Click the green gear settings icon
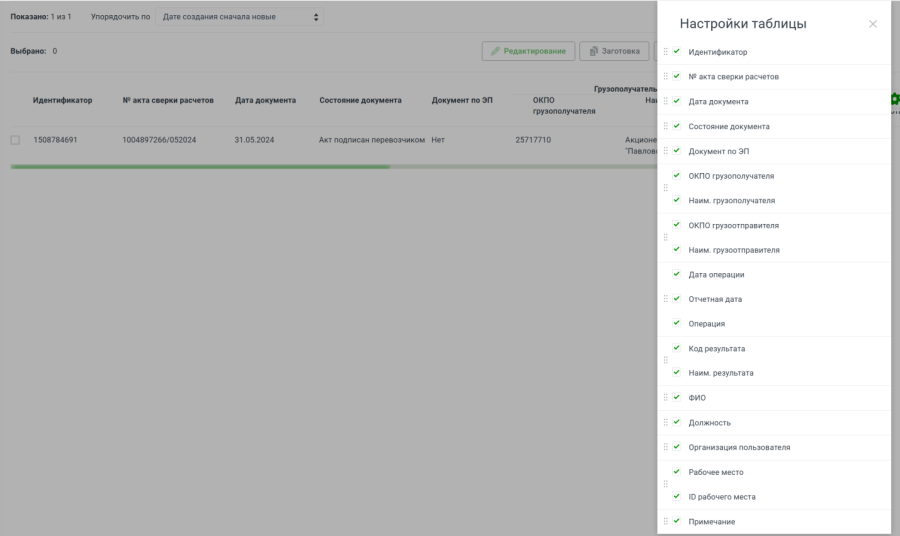Image resolution: width=900 pixels, height=536 pixels. (894, 99)
